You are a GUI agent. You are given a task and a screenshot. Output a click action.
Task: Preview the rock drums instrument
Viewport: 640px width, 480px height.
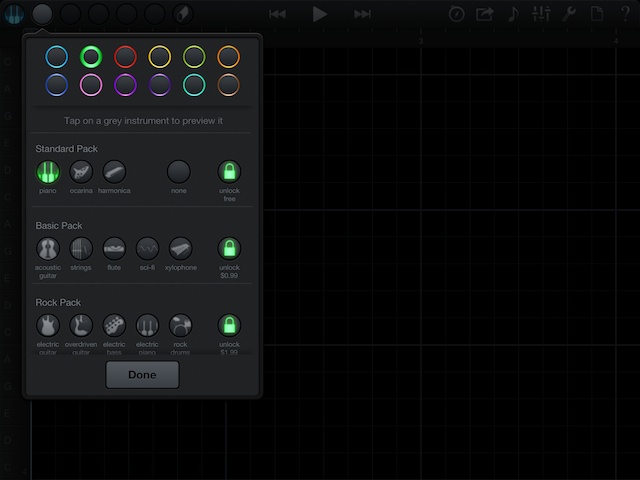pyautogui.click(x=180, y=325)
